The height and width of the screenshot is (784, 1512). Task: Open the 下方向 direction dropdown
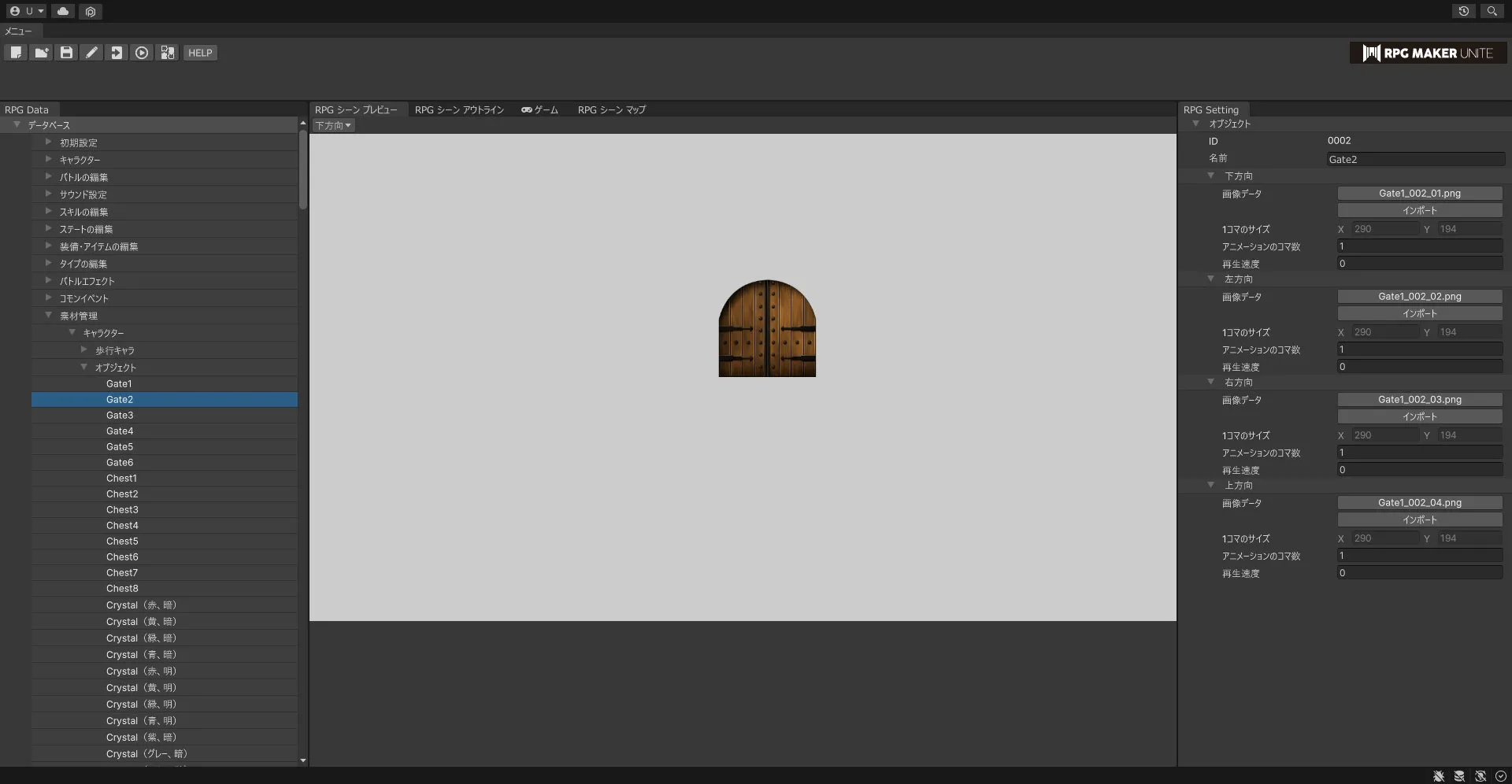pos(333,126)
